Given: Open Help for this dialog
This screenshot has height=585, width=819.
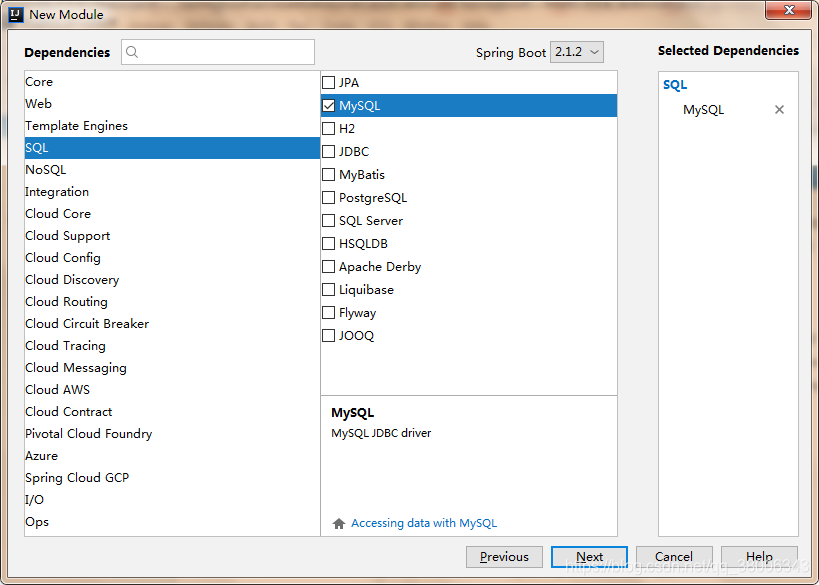Looking at the screenshot, I should click(x=759, y=557).
